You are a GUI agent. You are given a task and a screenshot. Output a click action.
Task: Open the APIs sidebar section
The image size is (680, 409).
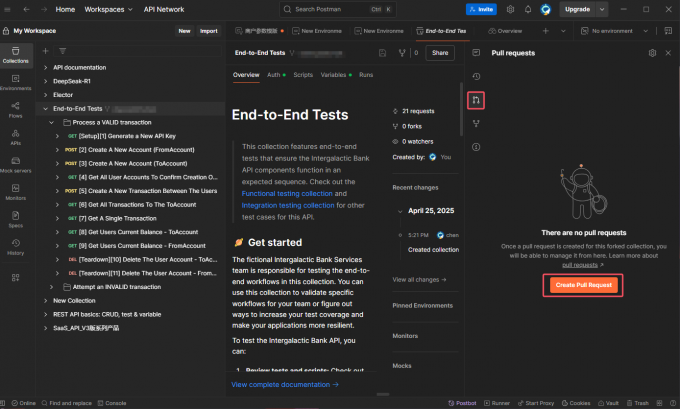click(x=16, y=137)
